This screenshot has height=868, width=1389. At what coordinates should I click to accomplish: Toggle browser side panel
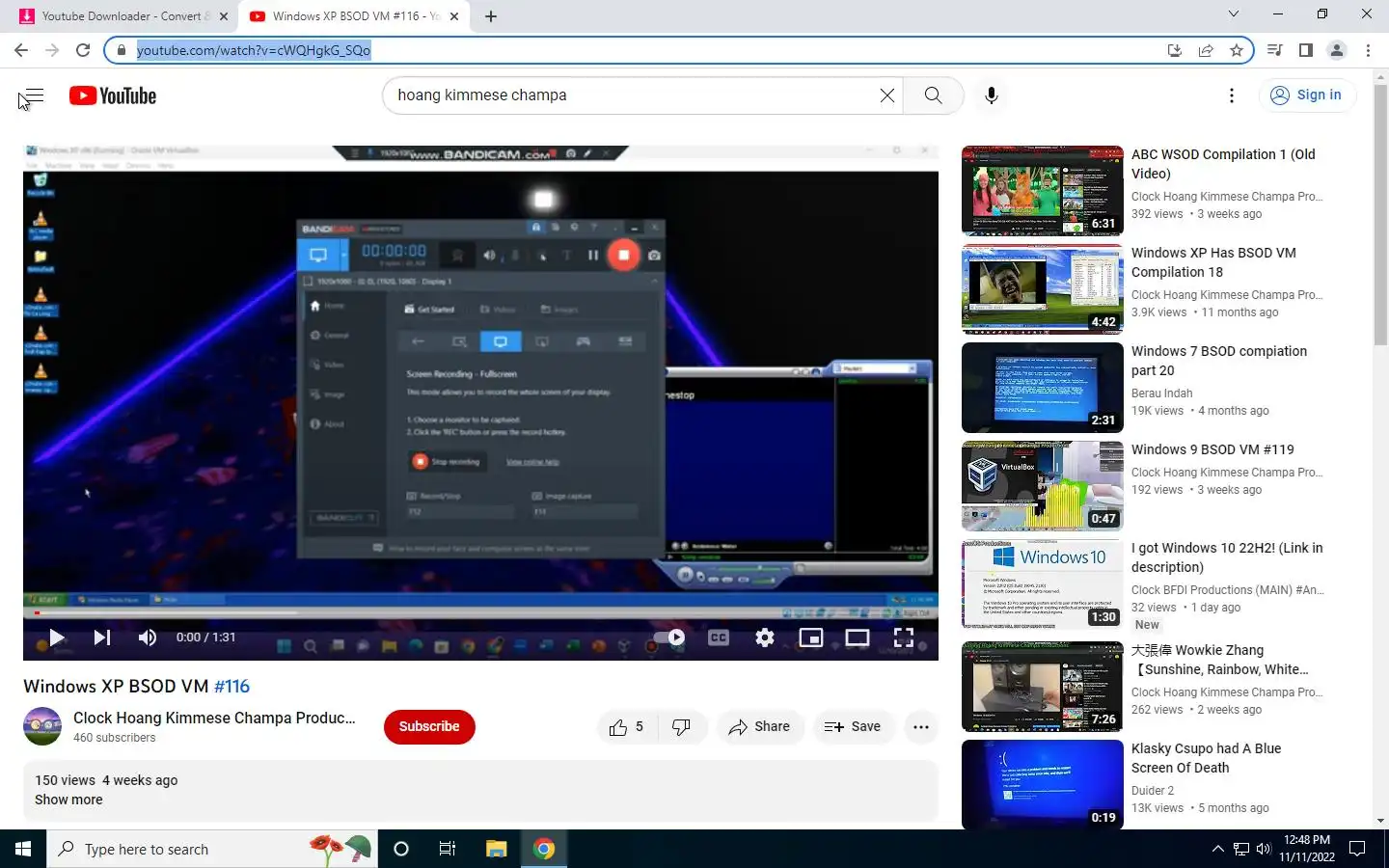tap(1306, 50)
